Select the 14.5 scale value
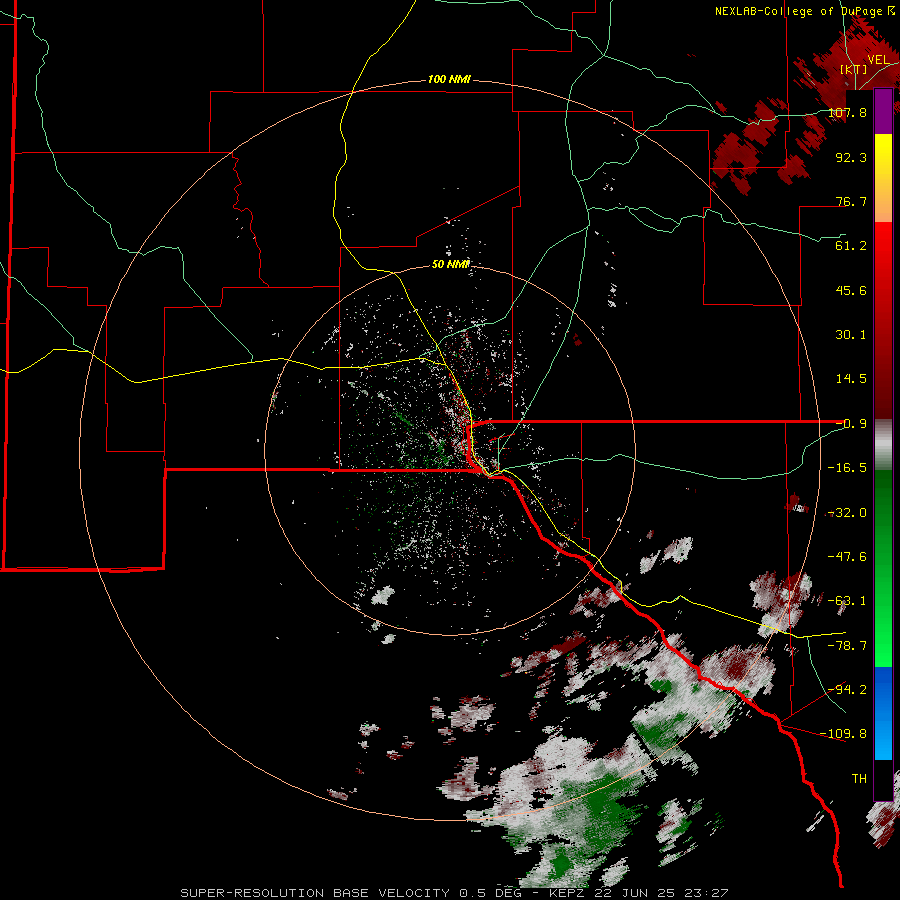900x900 pixels. point(851,379)
